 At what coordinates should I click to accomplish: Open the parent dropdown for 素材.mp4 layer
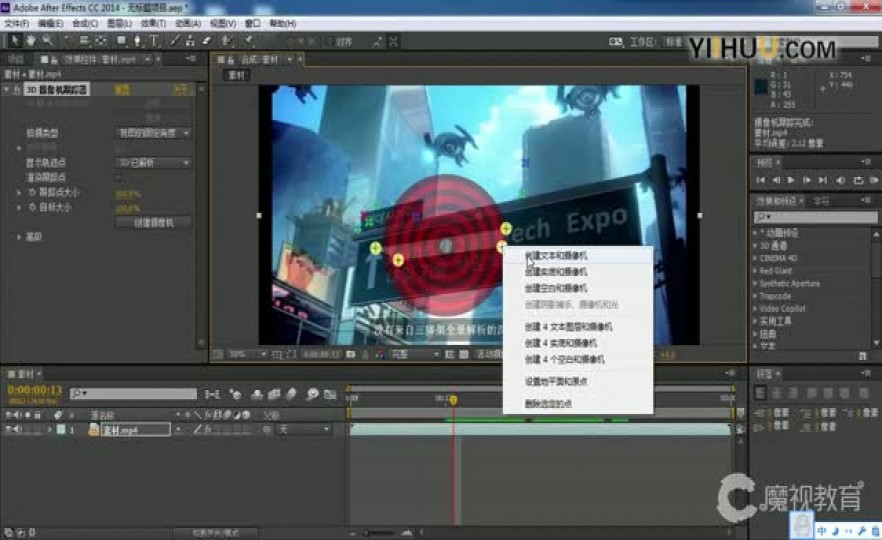point(304,429)
